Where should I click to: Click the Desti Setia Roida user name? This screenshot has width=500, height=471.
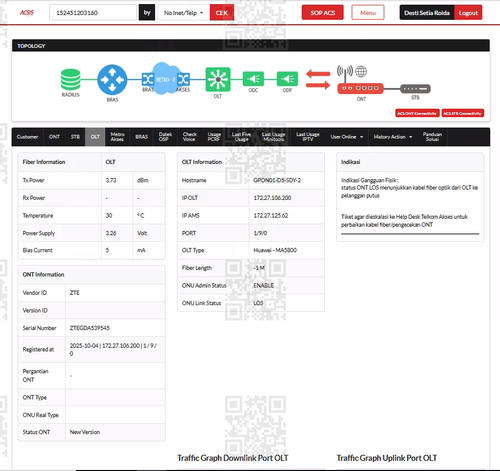coord(427,13)
